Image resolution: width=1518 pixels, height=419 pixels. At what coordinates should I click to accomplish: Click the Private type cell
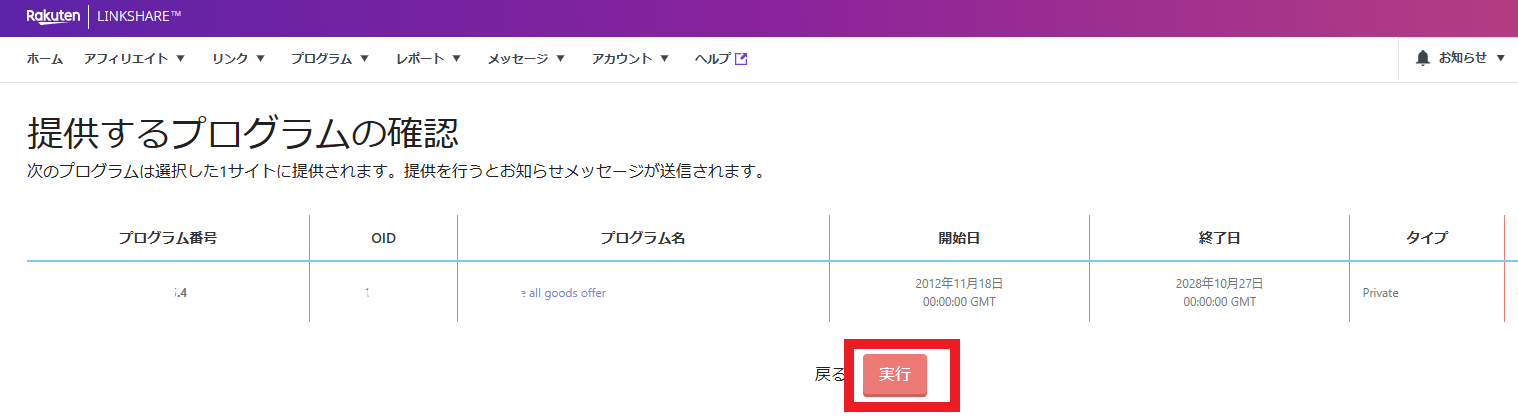tap(1380, 293)
